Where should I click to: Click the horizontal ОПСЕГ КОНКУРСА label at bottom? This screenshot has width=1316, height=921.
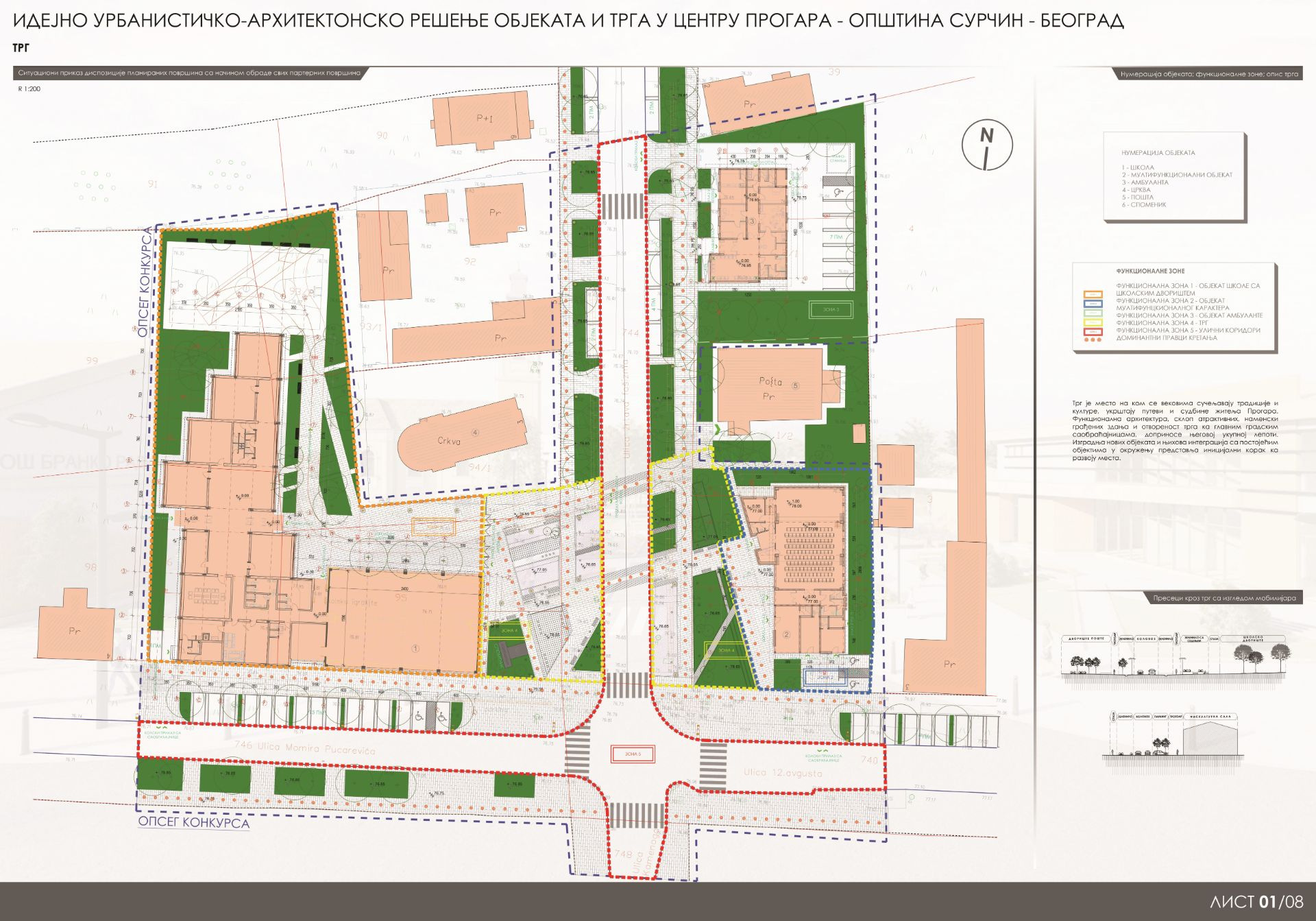194,822
